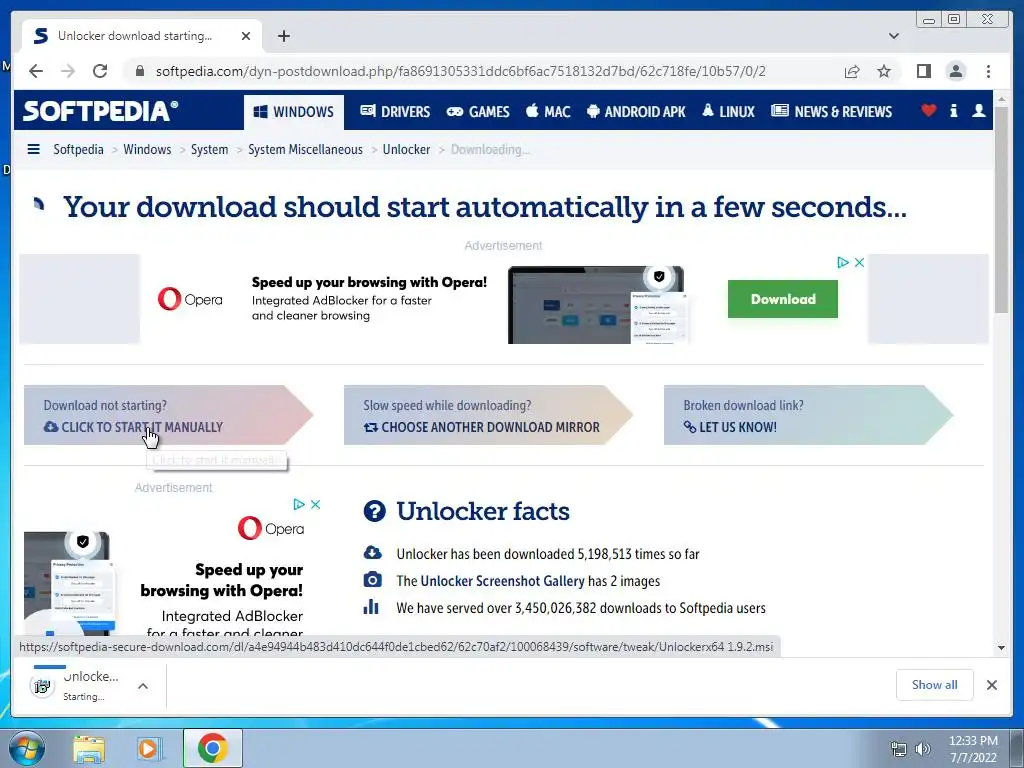Click the volume speaker tray icon

[923, 749]
